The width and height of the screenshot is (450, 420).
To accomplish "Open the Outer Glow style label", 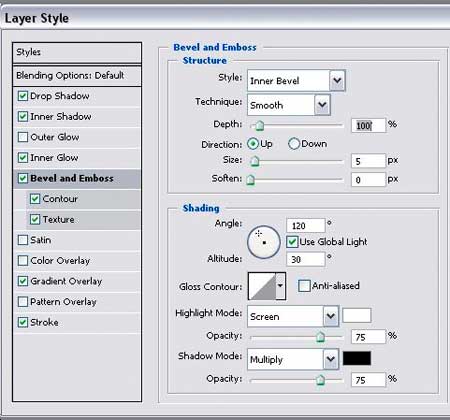I will pyautogui.click(x=55, y=137).
